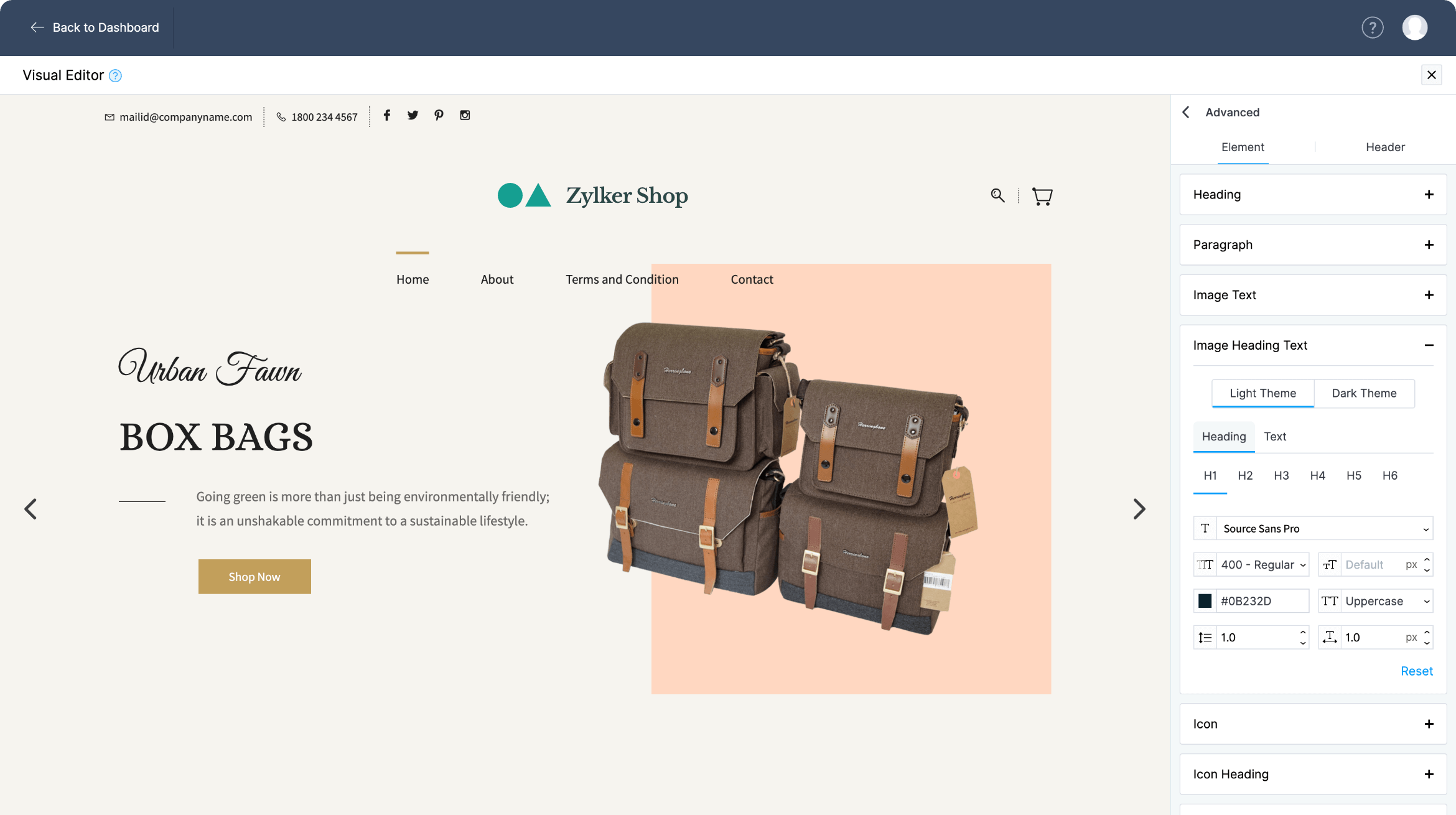Click the magnifier search icon by the cart

997,195
